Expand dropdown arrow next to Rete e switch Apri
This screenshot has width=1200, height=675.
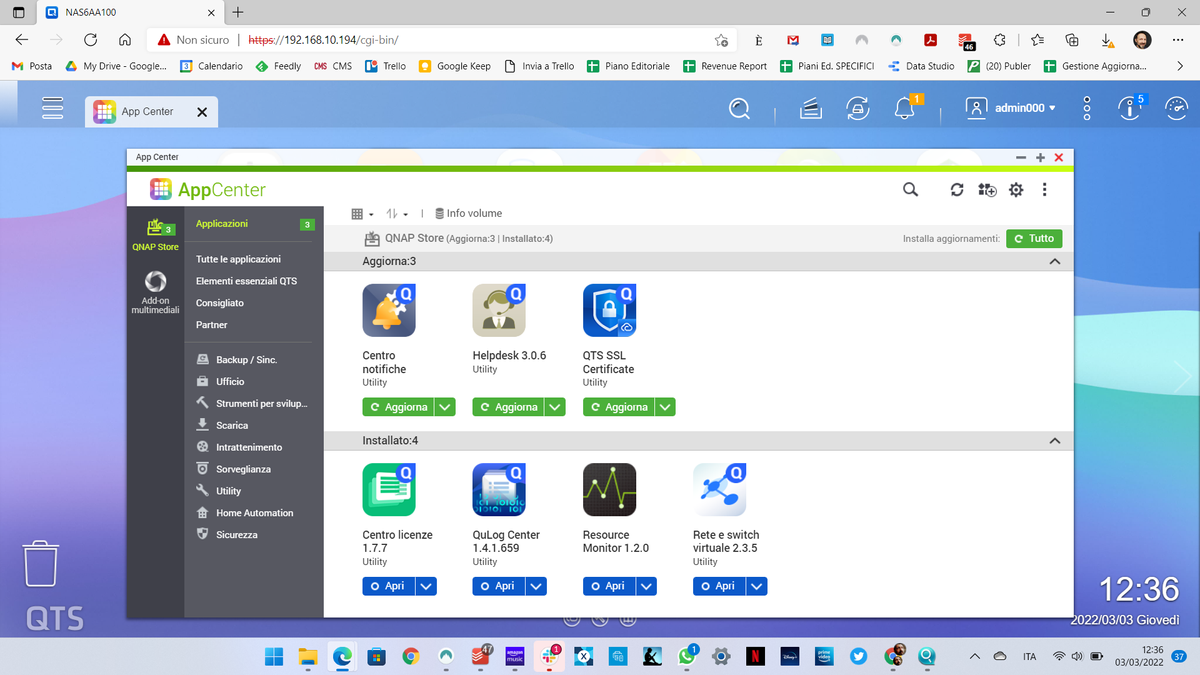(756, 586)
